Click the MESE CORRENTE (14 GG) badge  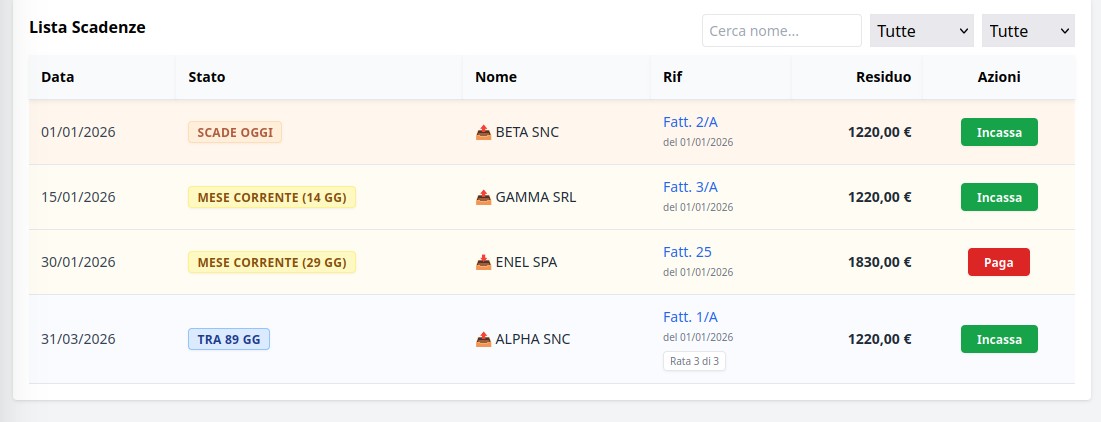pos(272,197)
